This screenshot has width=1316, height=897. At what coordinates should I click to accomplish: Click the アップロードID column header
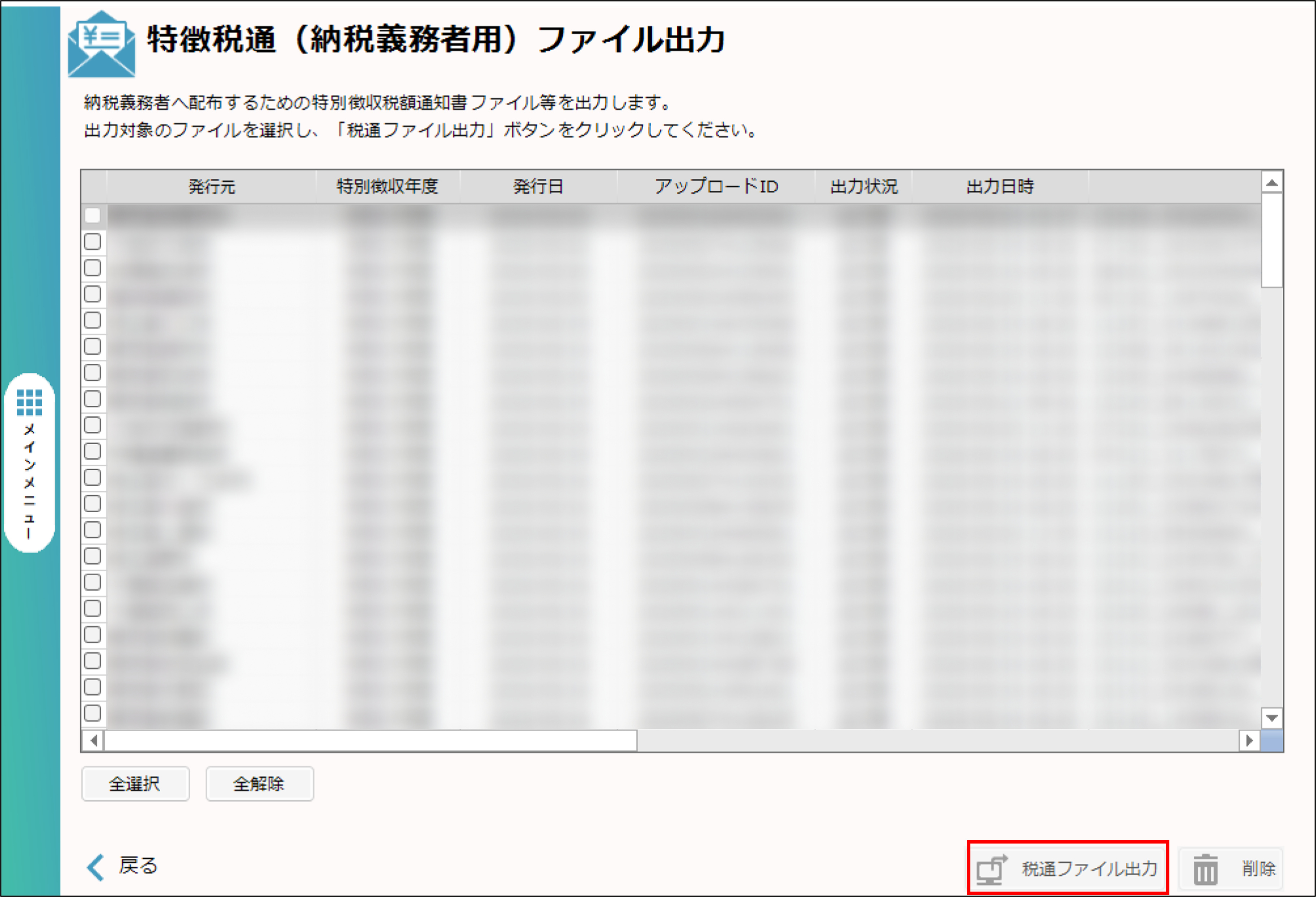[717, 186]
